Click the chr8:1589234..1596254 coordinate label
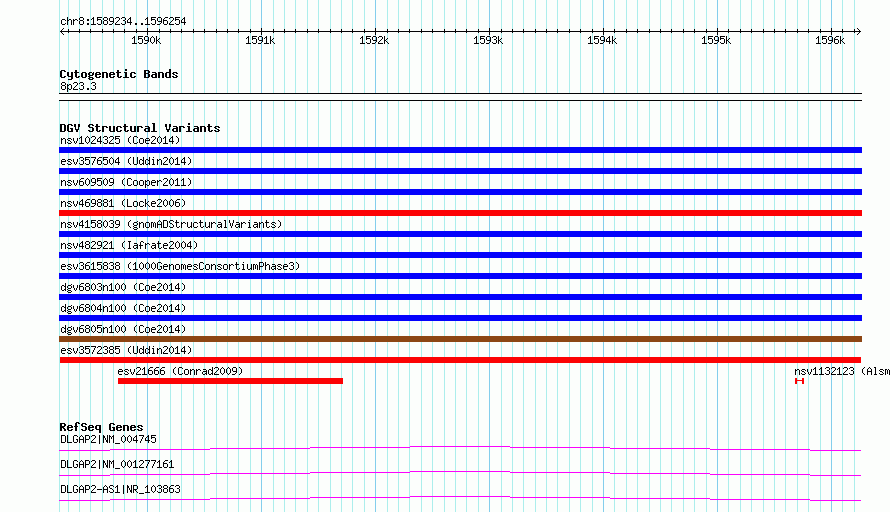The width and height of the screenshot is (890, 512). 123,21
